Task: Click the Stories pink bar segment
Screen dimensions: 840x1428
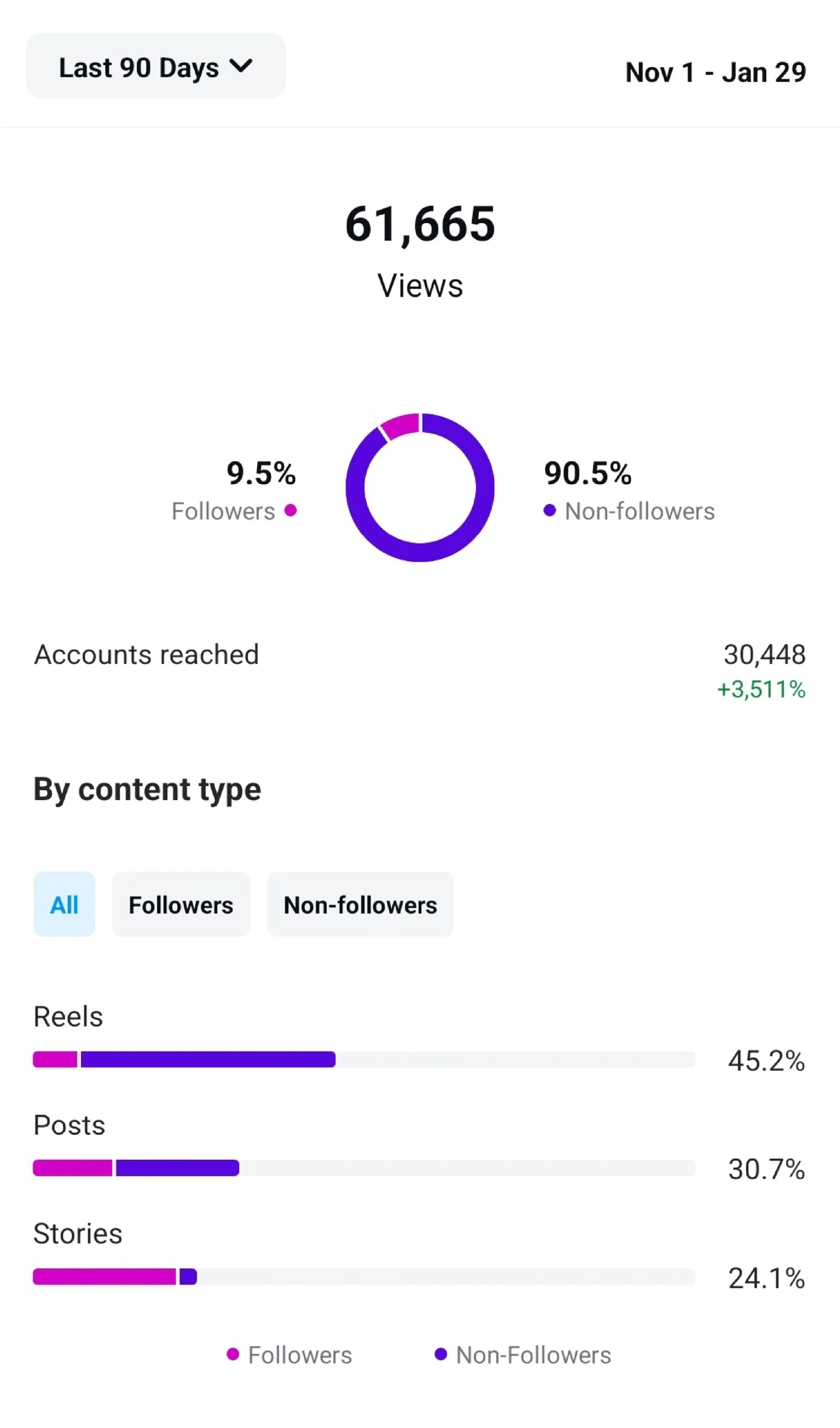Action: coord(104,1277)
